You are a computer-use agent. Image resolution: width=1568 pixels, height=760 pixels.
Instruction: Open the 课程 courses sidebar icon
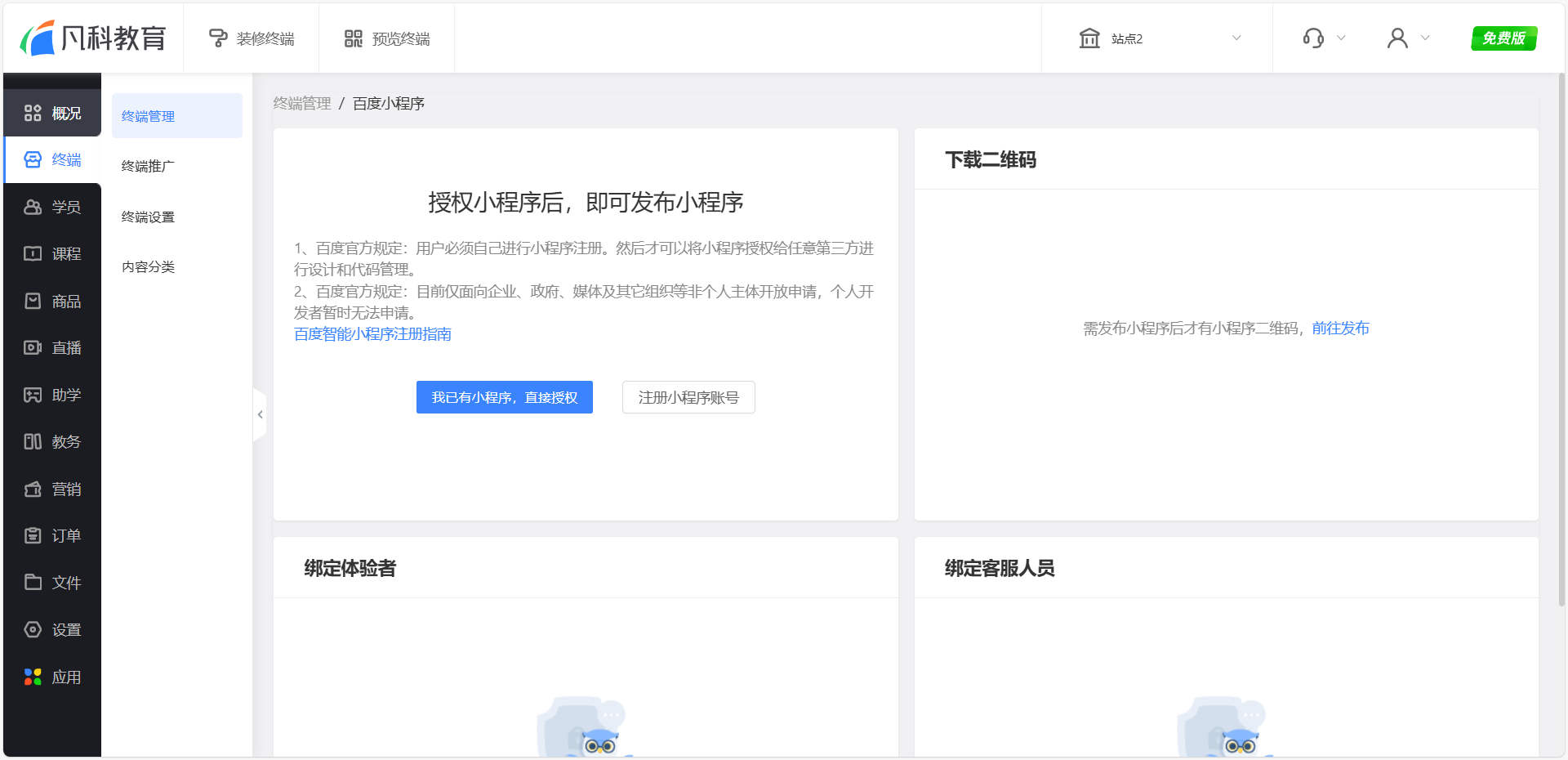(33, 254)
